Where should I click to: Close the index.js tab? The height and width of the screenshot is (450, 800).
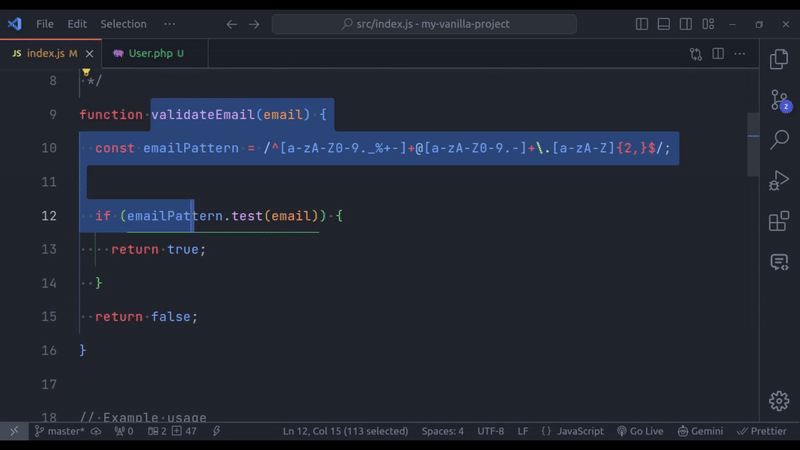[x=89, y=54]
